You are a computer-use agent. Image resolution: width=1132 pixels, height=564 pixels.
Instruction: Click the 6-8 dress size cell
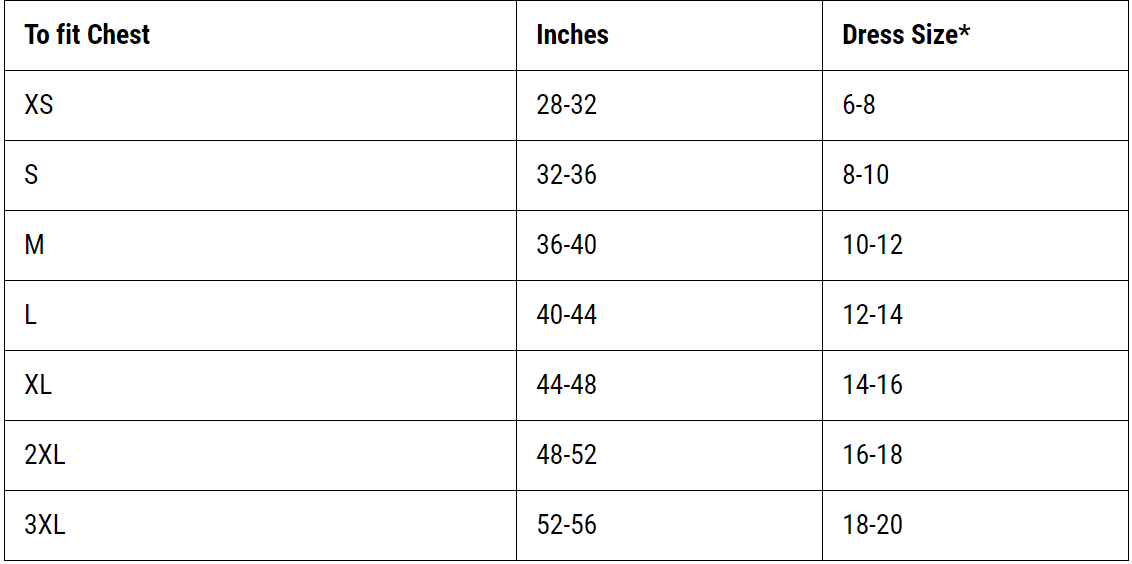pyautogui.click(x=859, y=105)
